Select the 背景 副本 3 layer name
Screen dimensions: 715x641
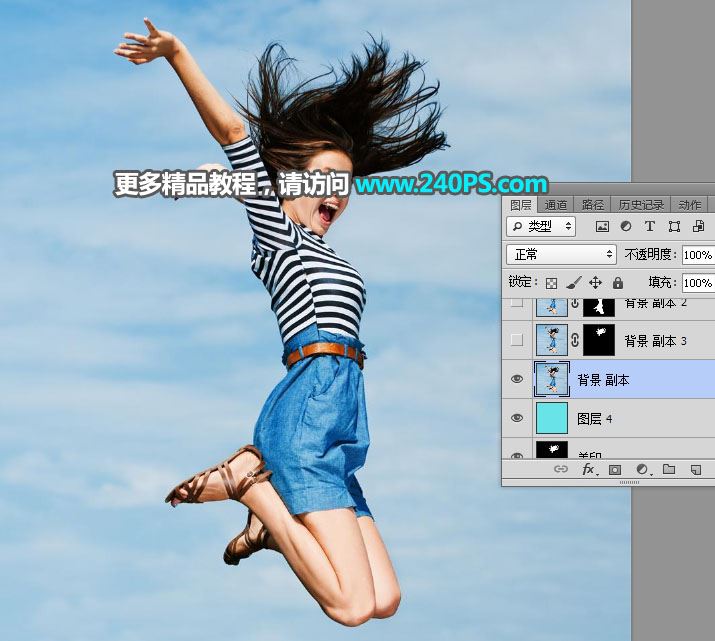655,341
